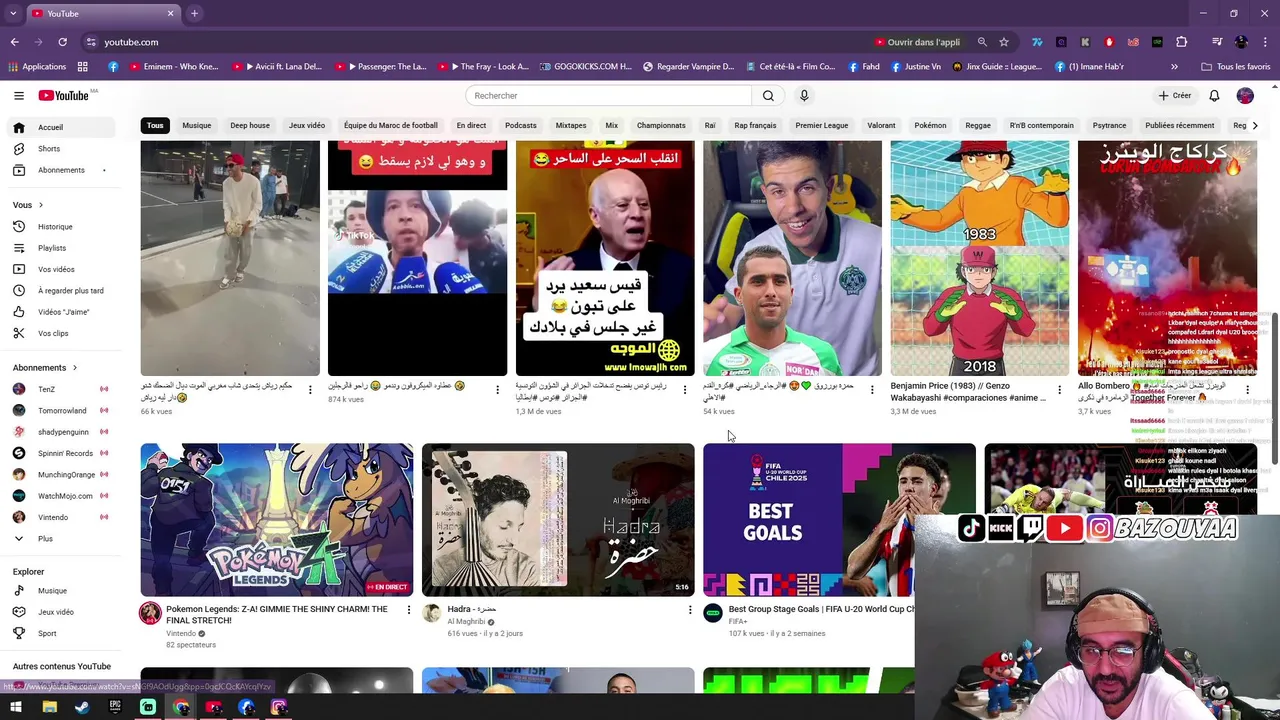Start voice search with the microphone
This screenshot has height=720, width=1280.
[804, 95]
